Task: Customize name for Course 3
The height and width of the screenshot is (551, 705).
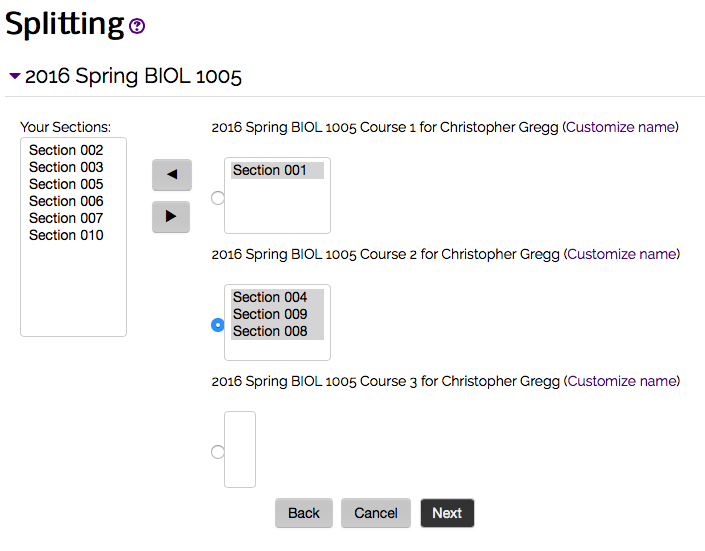Action: click(x=622, y=381)
